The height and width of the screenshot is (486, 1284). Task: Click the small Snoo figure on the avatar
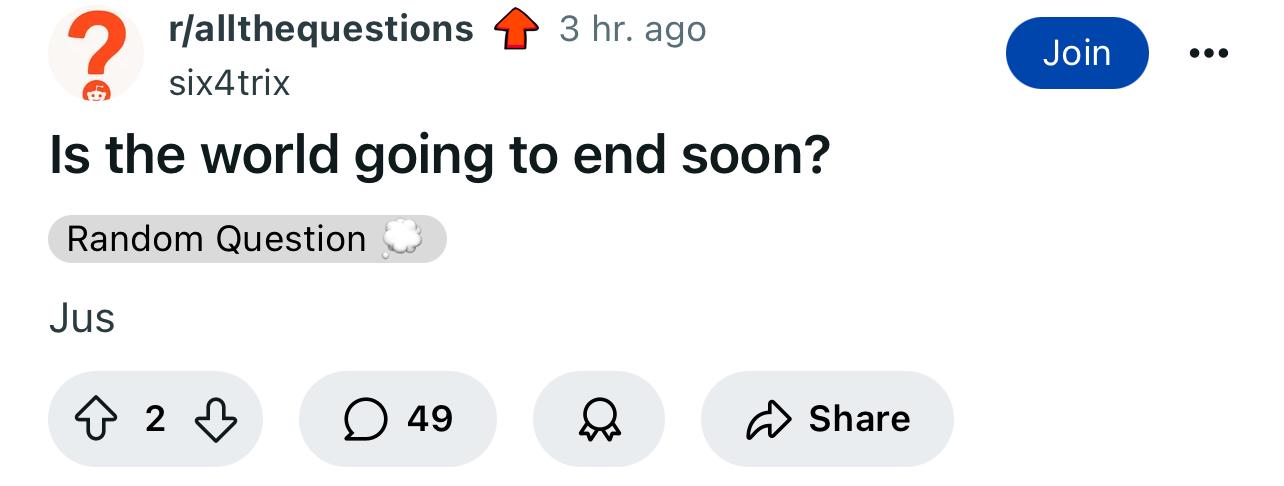pos(97,93)
